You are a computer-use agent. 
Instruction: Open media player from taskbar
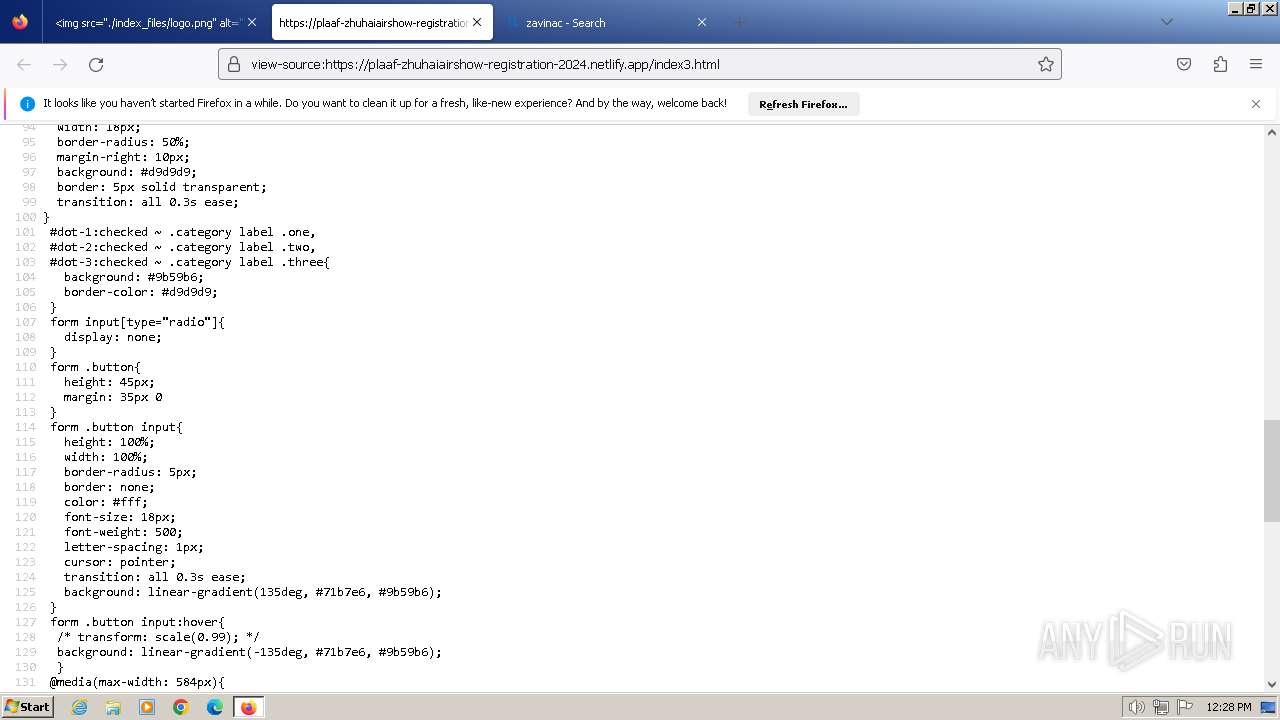click(x=147, y=707)
